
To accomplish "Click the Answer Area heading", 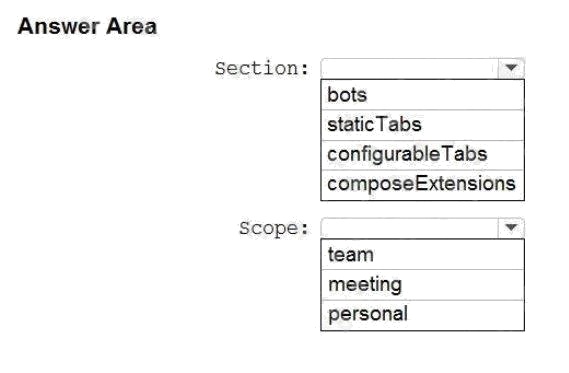I will pyautogui.click(x=87, y=26).
